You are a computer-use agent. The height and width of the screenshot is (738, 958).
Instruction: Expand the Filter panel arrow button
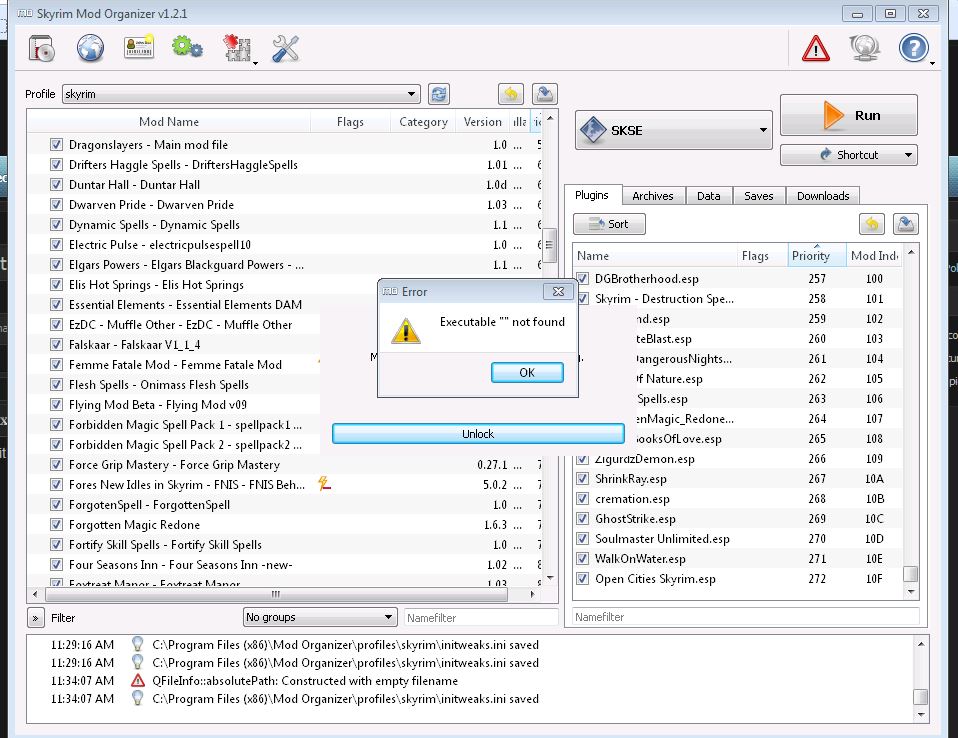coord(35,618)
